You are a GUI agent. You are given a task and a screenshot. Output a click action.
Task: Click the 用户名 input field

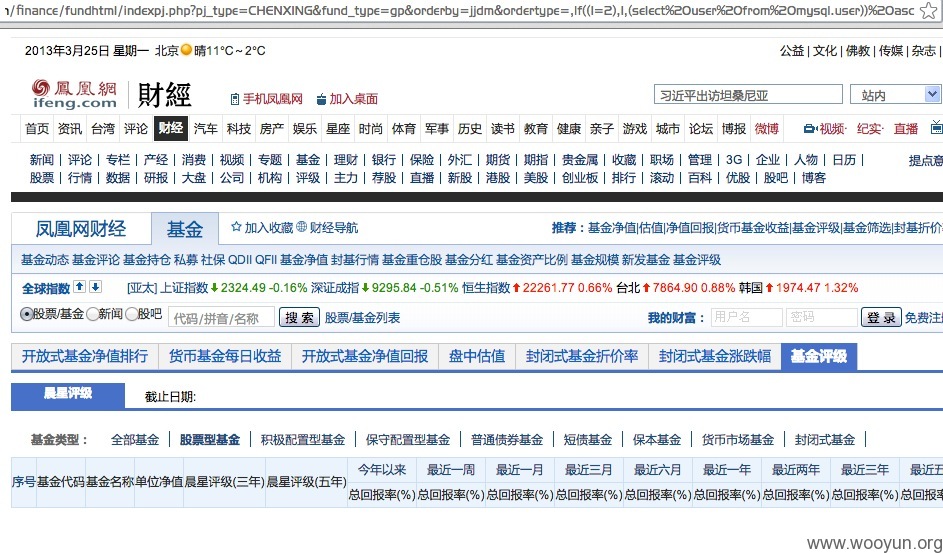point(747,317)
